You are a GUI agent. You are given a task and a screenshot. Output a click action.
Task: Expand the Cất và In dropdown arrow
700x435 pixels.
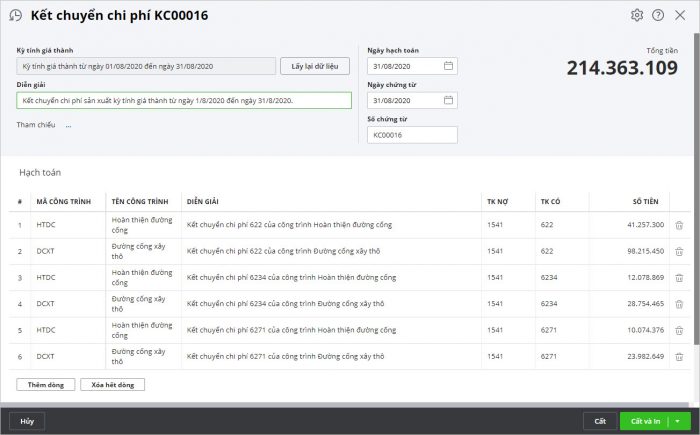click(677, 422)
